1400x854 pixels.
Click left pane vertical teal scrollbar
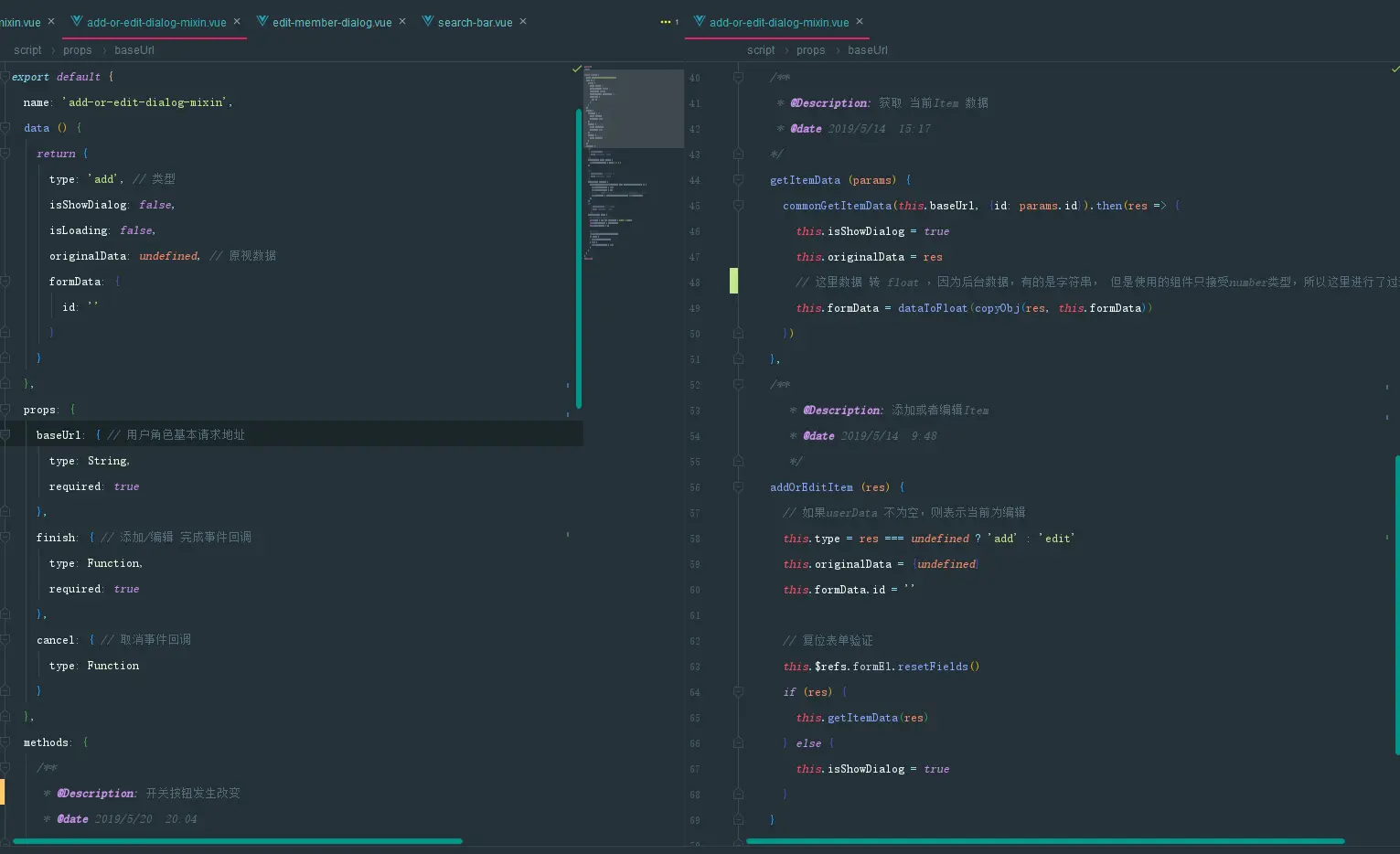pyautogui.click(x=579, y=258)
